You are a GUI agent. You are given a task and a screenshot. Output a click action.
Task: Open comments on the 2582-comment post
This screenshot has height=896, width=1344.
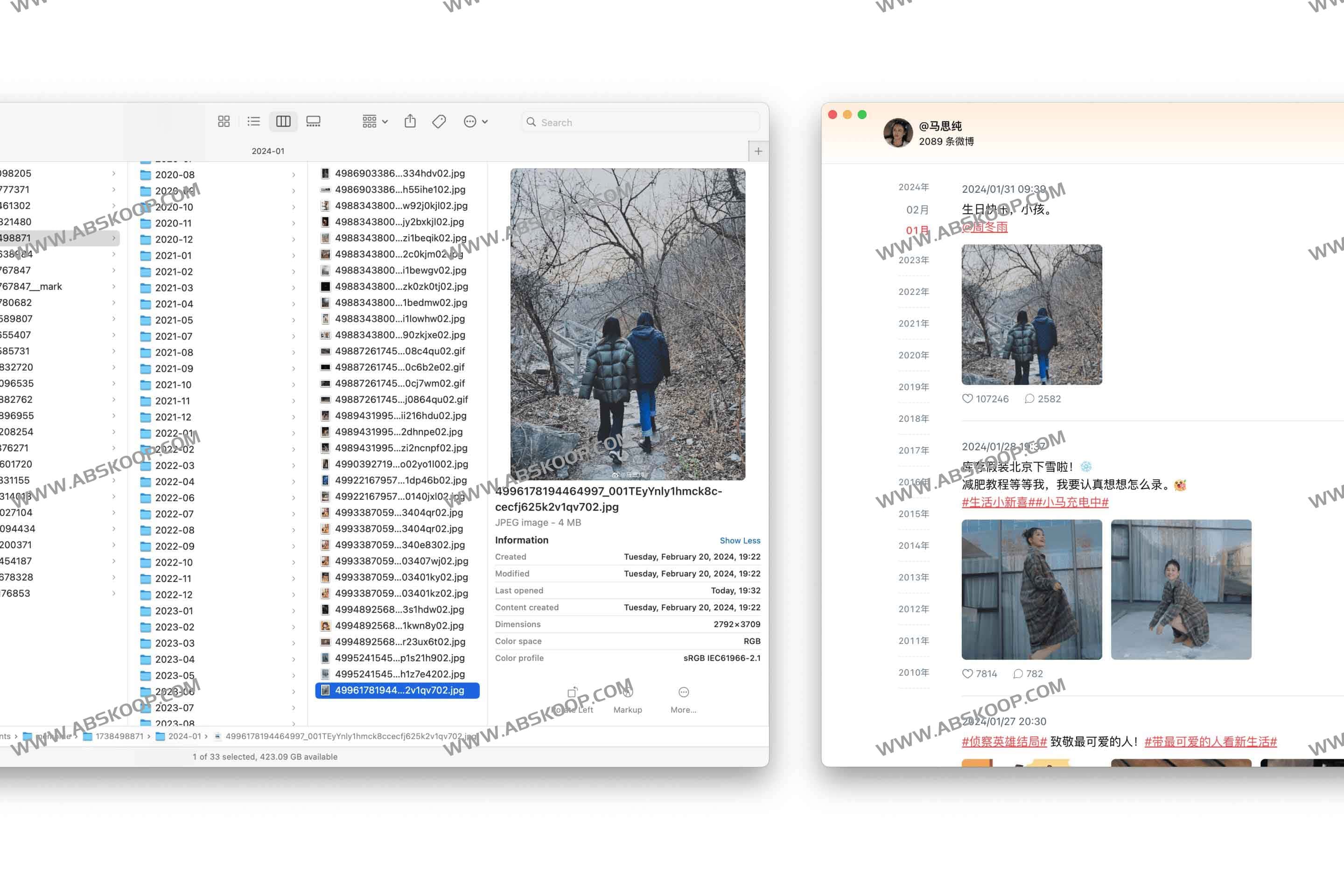[x=1030, y=399]
